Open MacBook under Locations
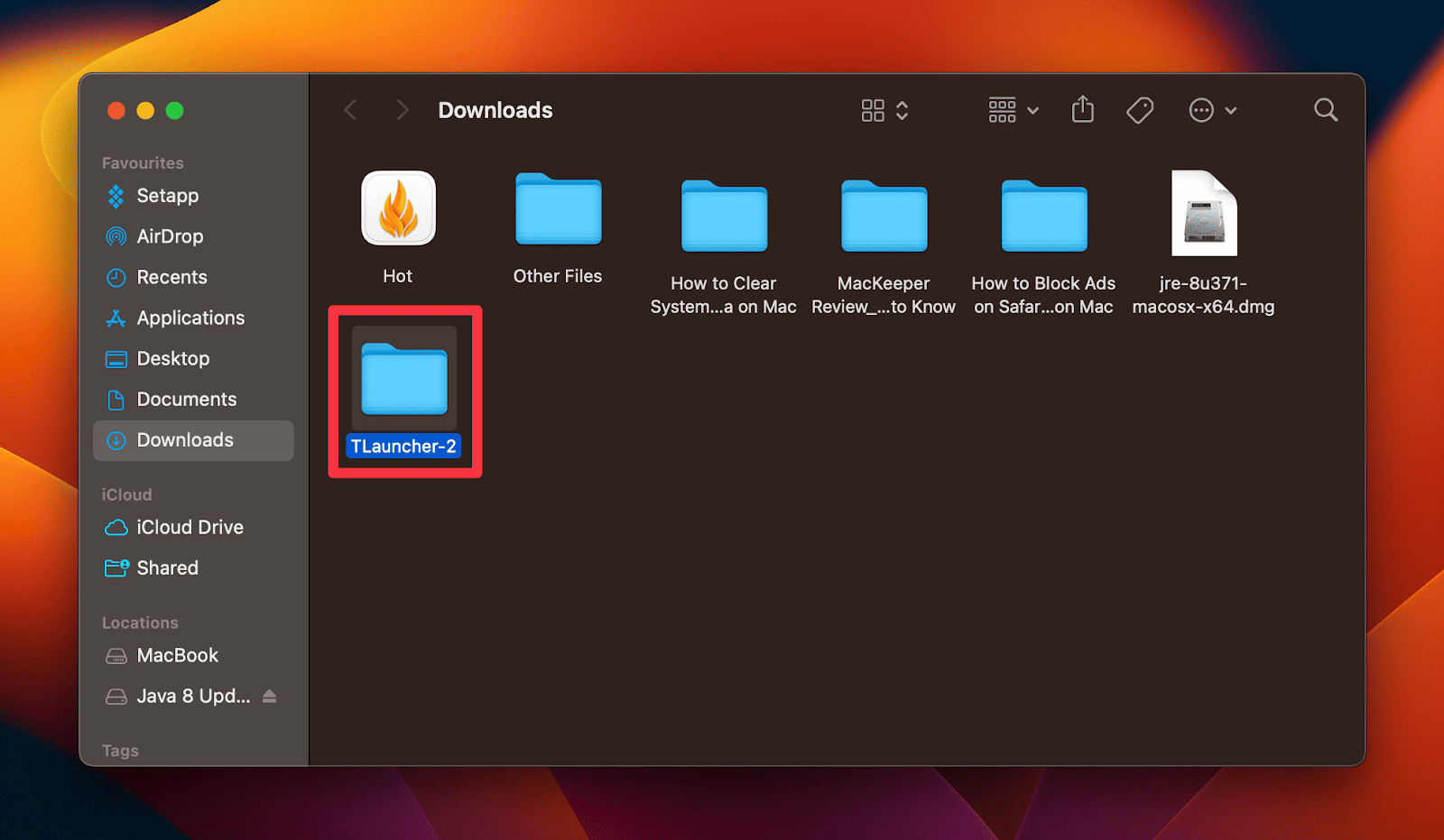 (193, 655)
